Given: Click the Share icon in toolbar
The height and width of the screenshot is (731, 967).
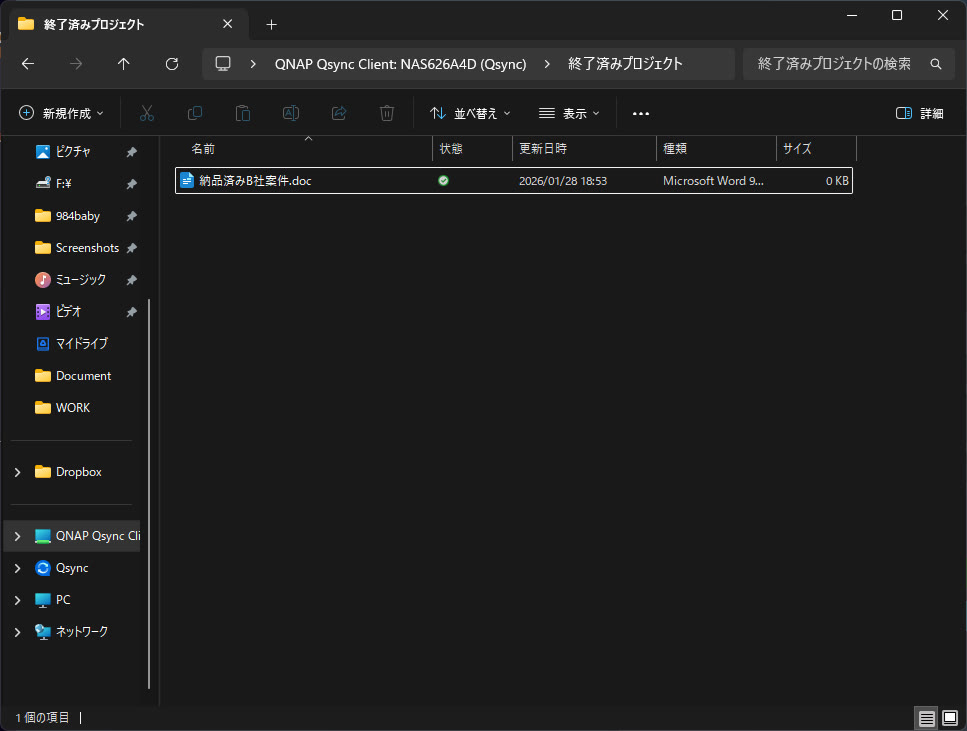Looking at the screenshot, I should click(x=339, y=114).
